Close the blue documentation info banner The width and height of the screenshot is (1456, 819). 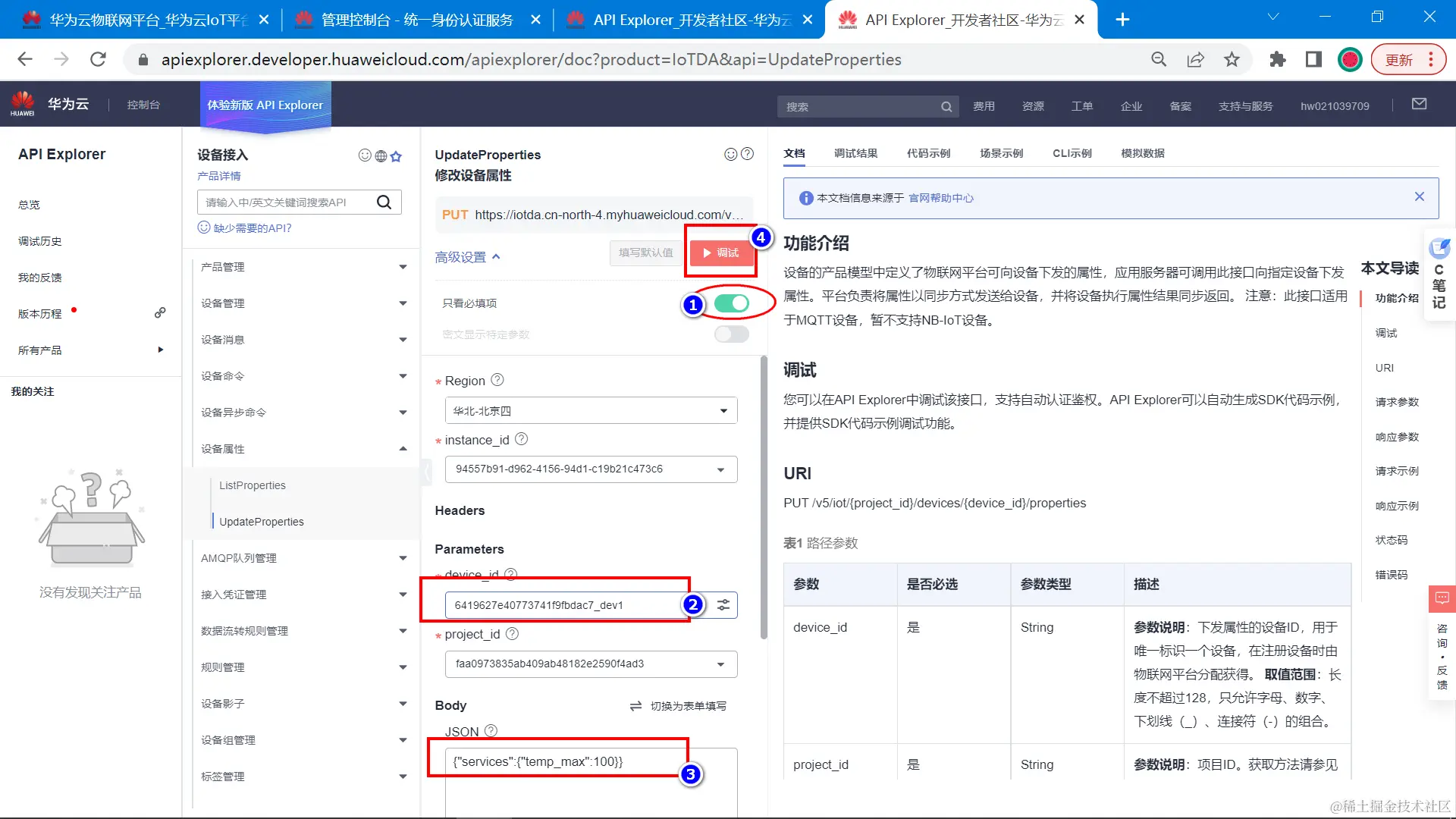[x=1419, y=197]
